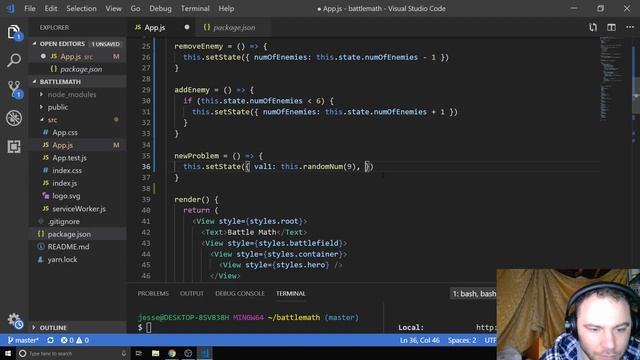Open index.css in the file tree
The image size is (640, 360).
click(x=78, y=170)
